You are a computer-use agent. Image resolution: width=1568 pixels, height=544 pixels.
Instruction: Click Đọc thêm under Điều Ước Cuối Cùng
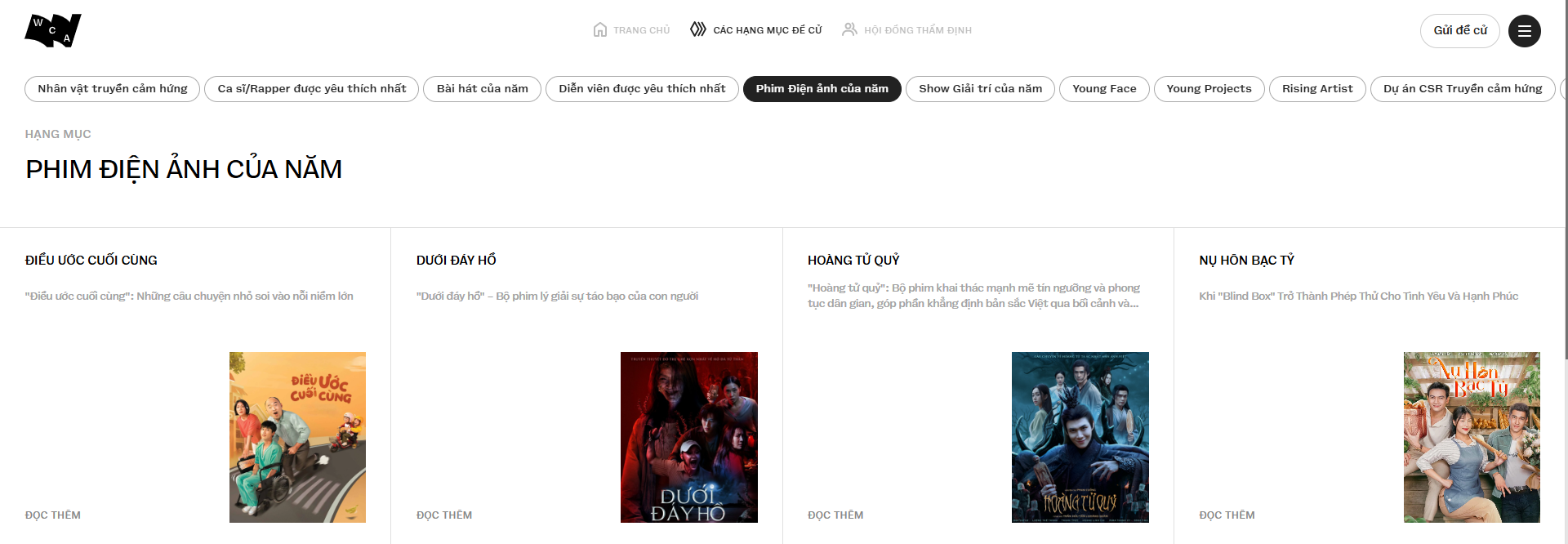coord(53,515)
